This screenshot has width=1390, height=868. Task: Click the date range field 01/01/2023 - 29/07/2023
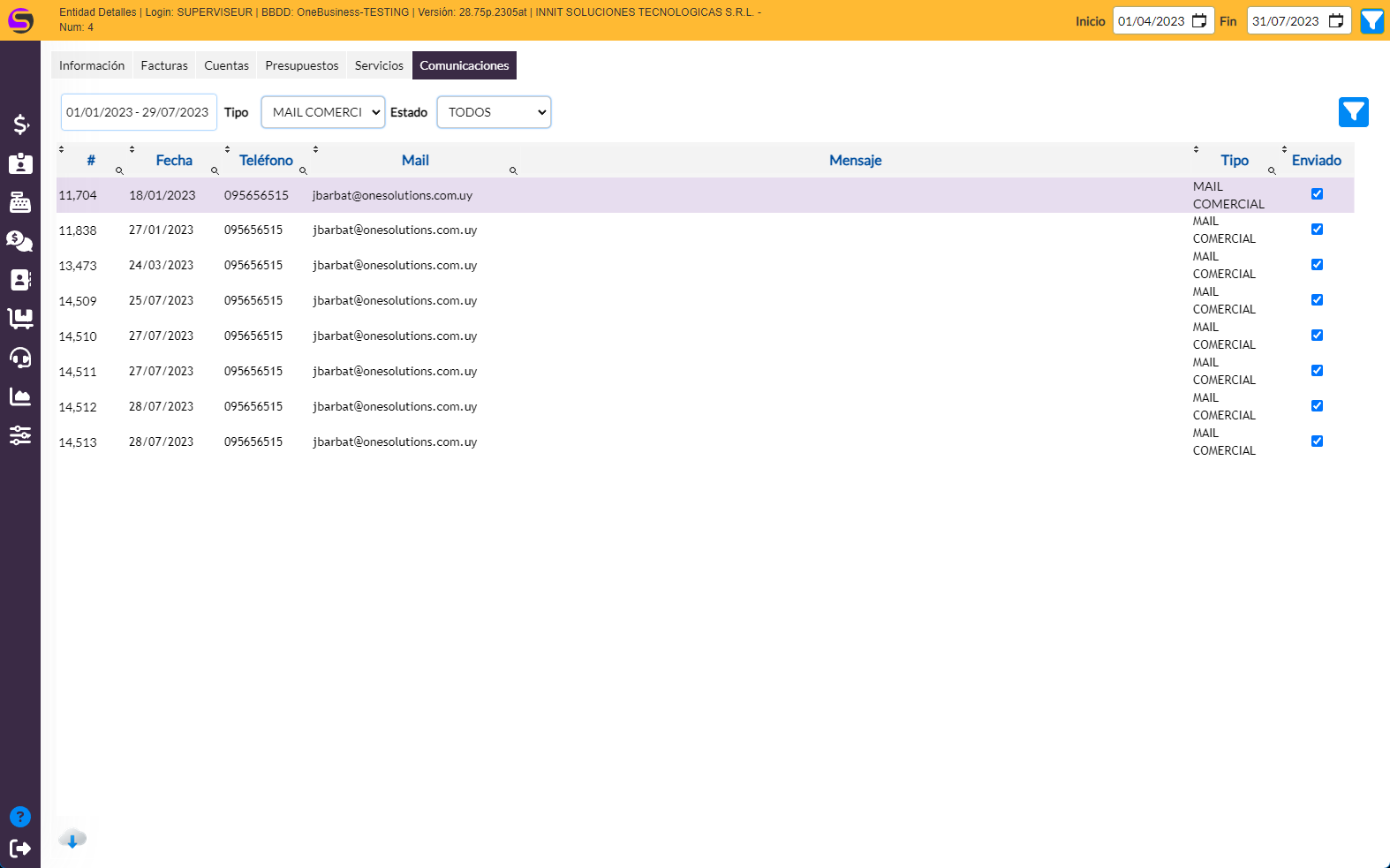point(138,112)
